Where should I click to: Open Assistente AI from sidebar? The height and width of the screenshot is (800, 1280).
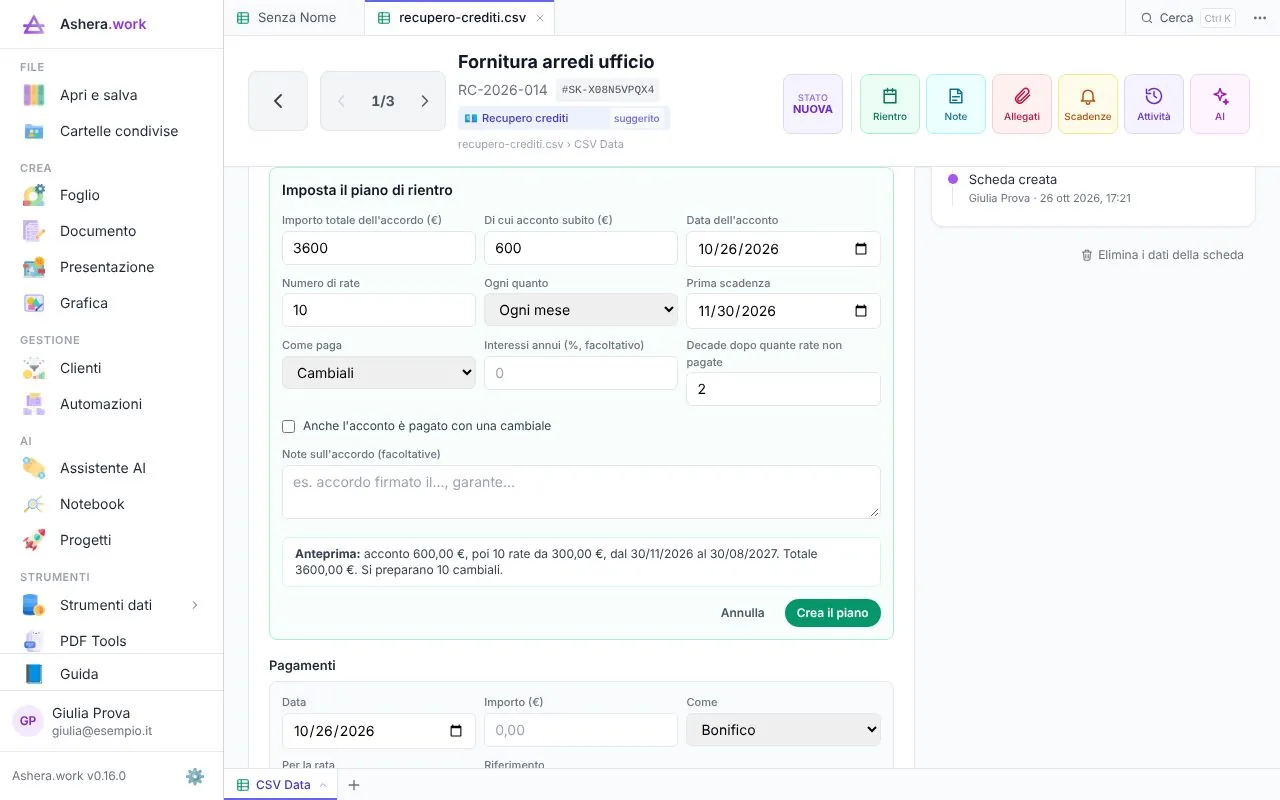click(x=111, y=468)
